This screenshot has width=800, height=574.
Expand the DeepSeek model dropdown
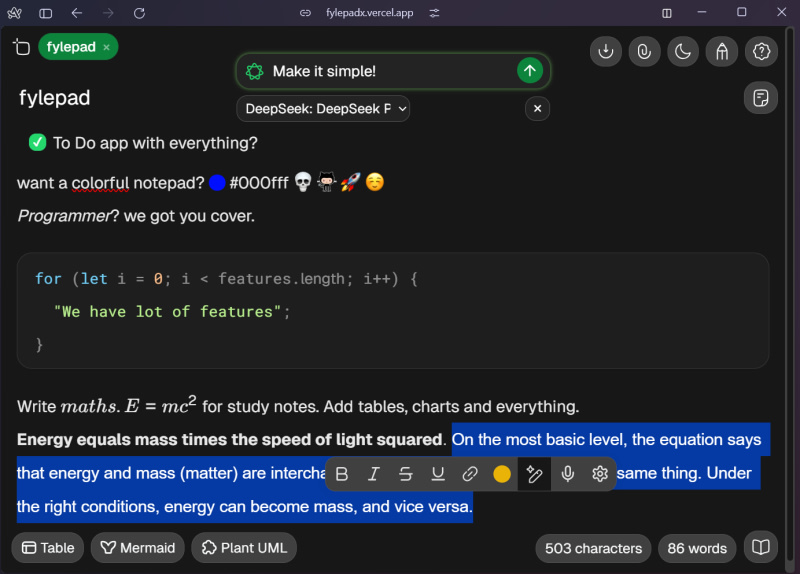[x=323, y=109]
